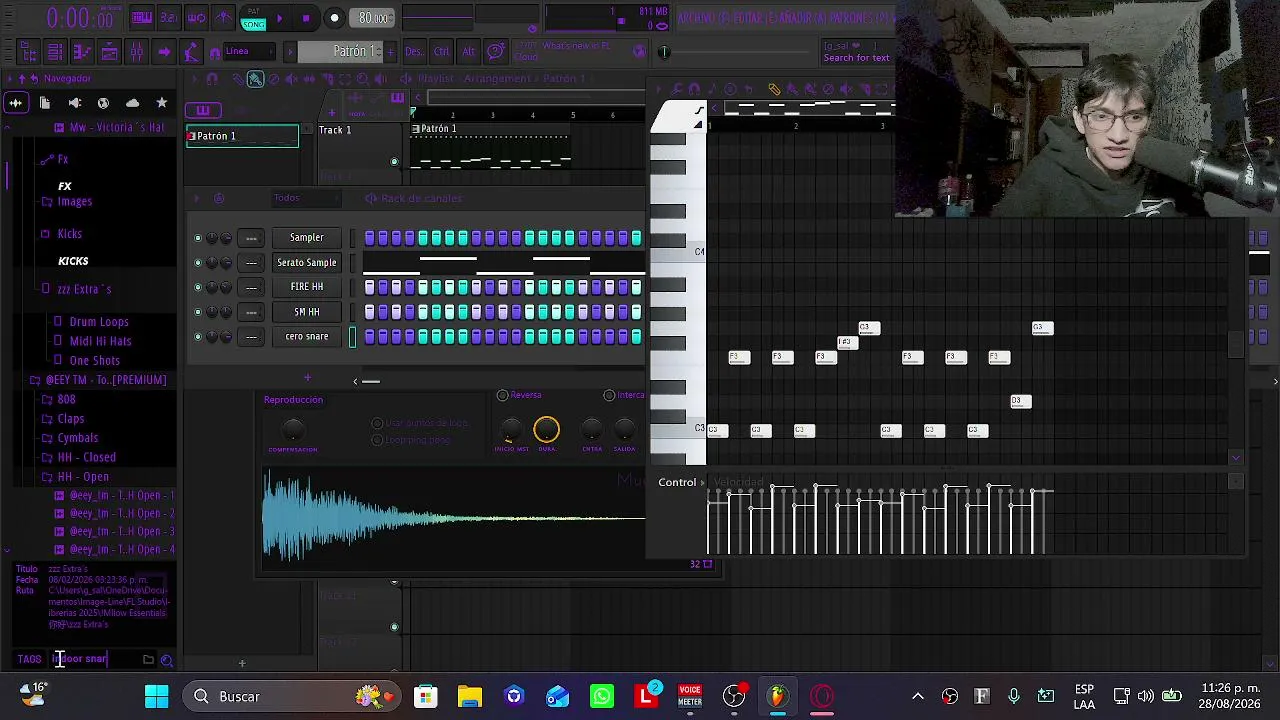Open WhatsApp from the taskbar
The image size is (1280, 720).
click(x=602, y=696)
